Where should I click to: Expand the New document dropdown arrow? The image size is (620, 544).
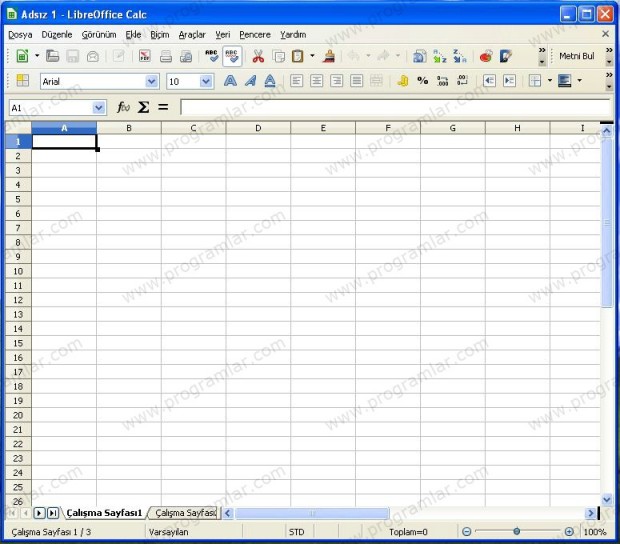coord(37,56)
